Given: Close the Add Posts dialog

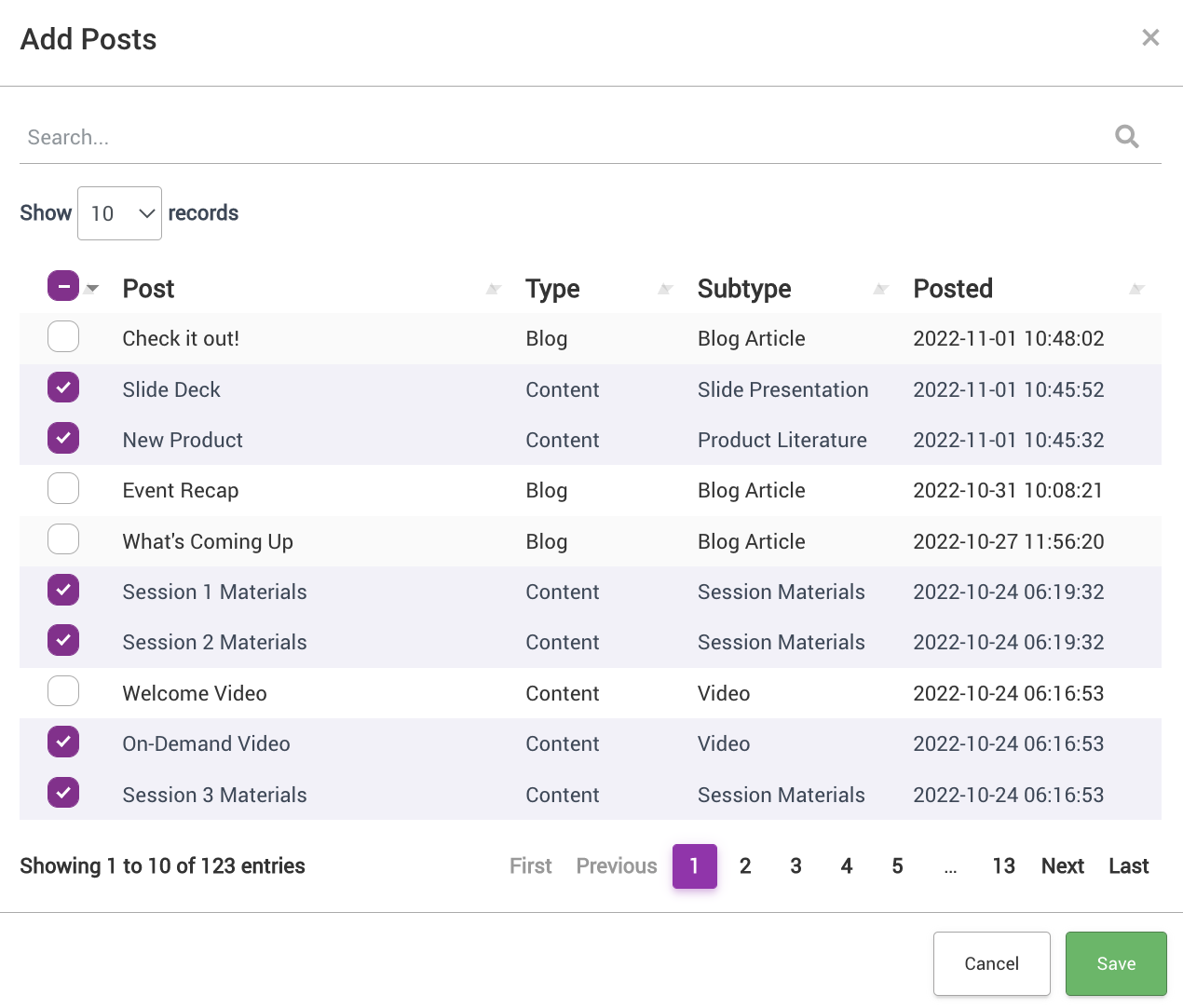Looking at the screenshot, I should [1150, 37].
